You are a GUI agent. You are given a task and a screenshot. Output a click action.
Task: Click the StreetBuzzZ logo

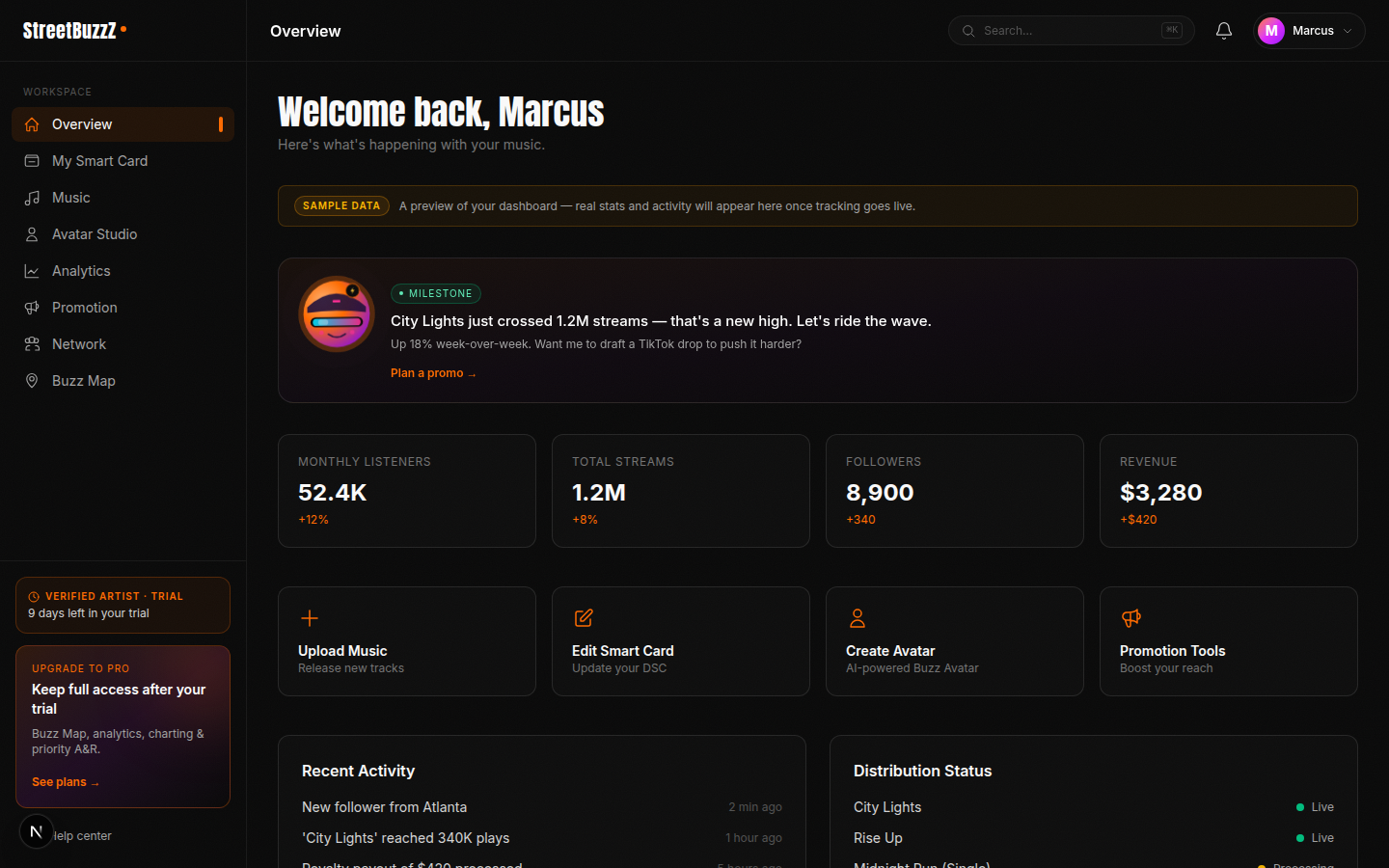pos(74,31)
